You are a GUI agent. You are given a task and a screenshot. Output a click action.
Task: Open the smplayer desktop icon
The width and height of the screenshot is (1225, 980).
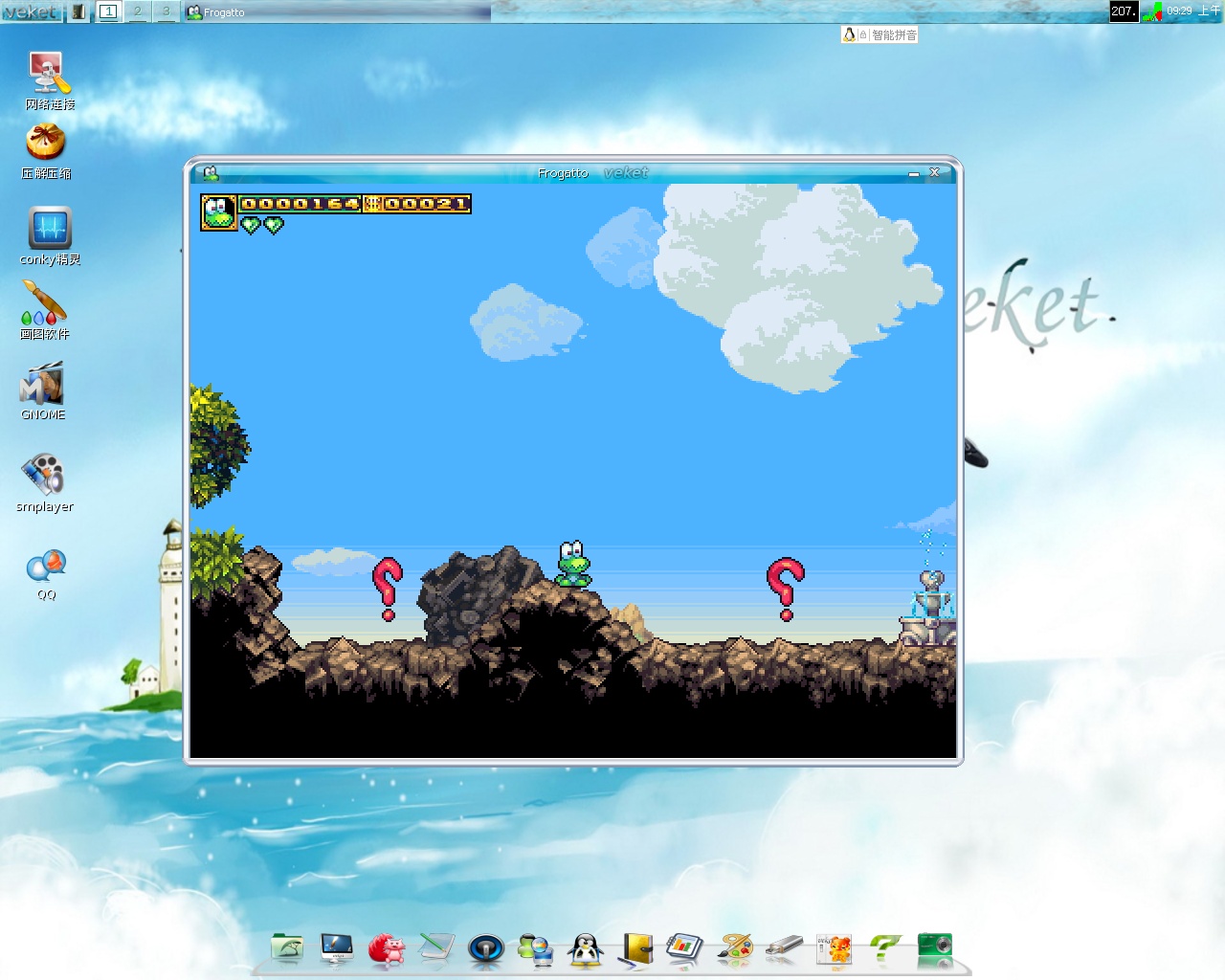coord(45,483)
